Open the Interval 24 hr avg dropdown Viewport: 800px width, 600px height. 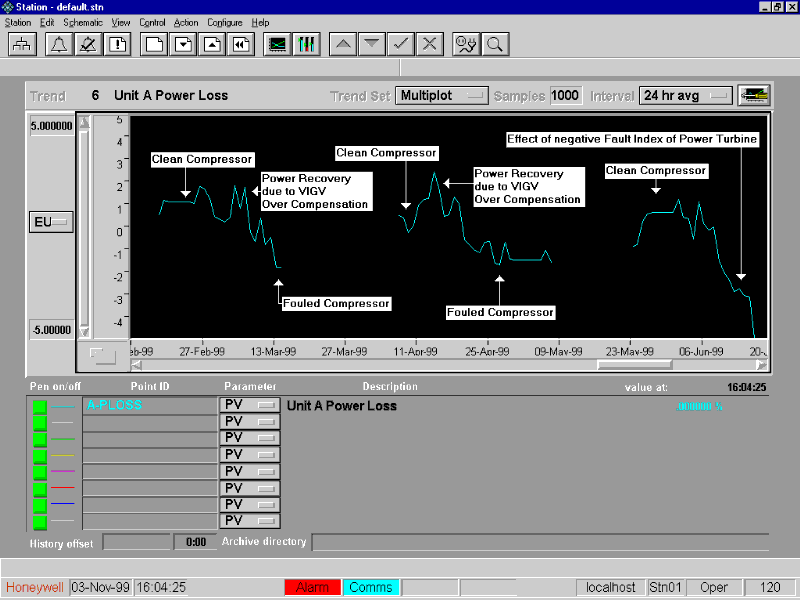686,96
